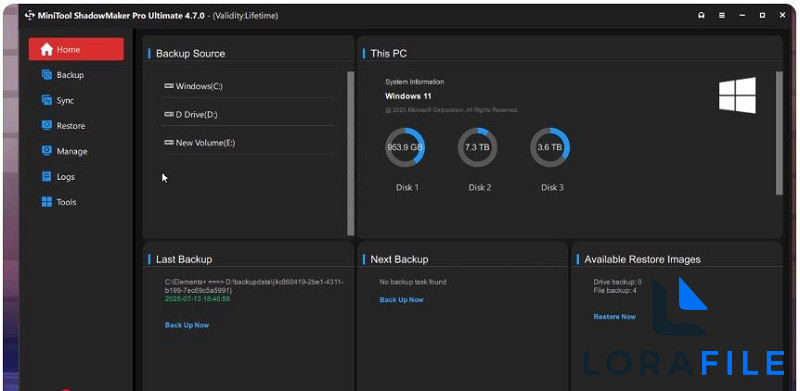Screen dimensions: 800x391
Task: Open the hamburger menu in title bar
Action: click(722, 16)
